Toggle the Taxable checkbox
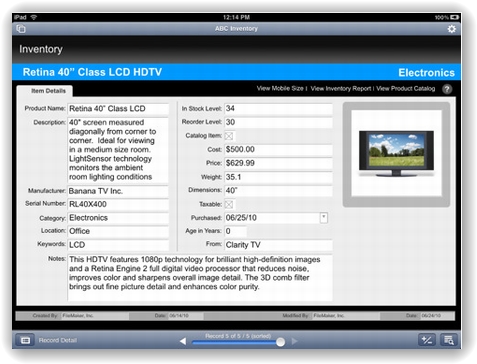Viewport: 477px width, 364px height. click(x=229, y=204)
